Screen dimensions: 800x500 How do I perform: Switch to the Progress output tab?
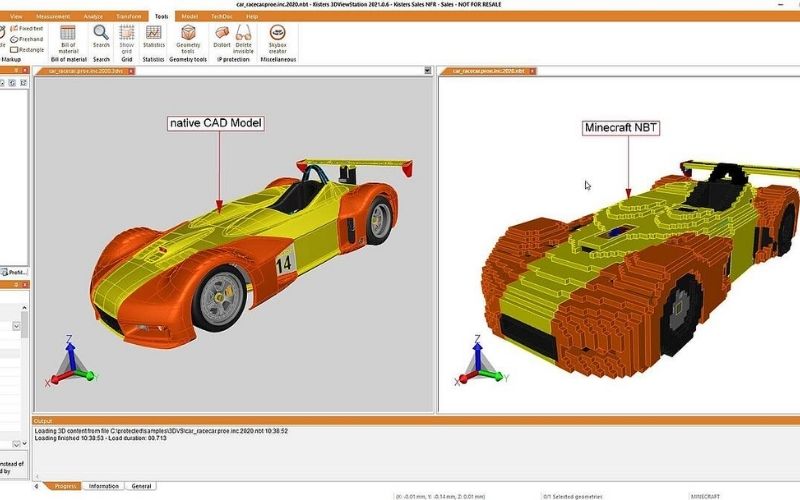tap(65, 486)
